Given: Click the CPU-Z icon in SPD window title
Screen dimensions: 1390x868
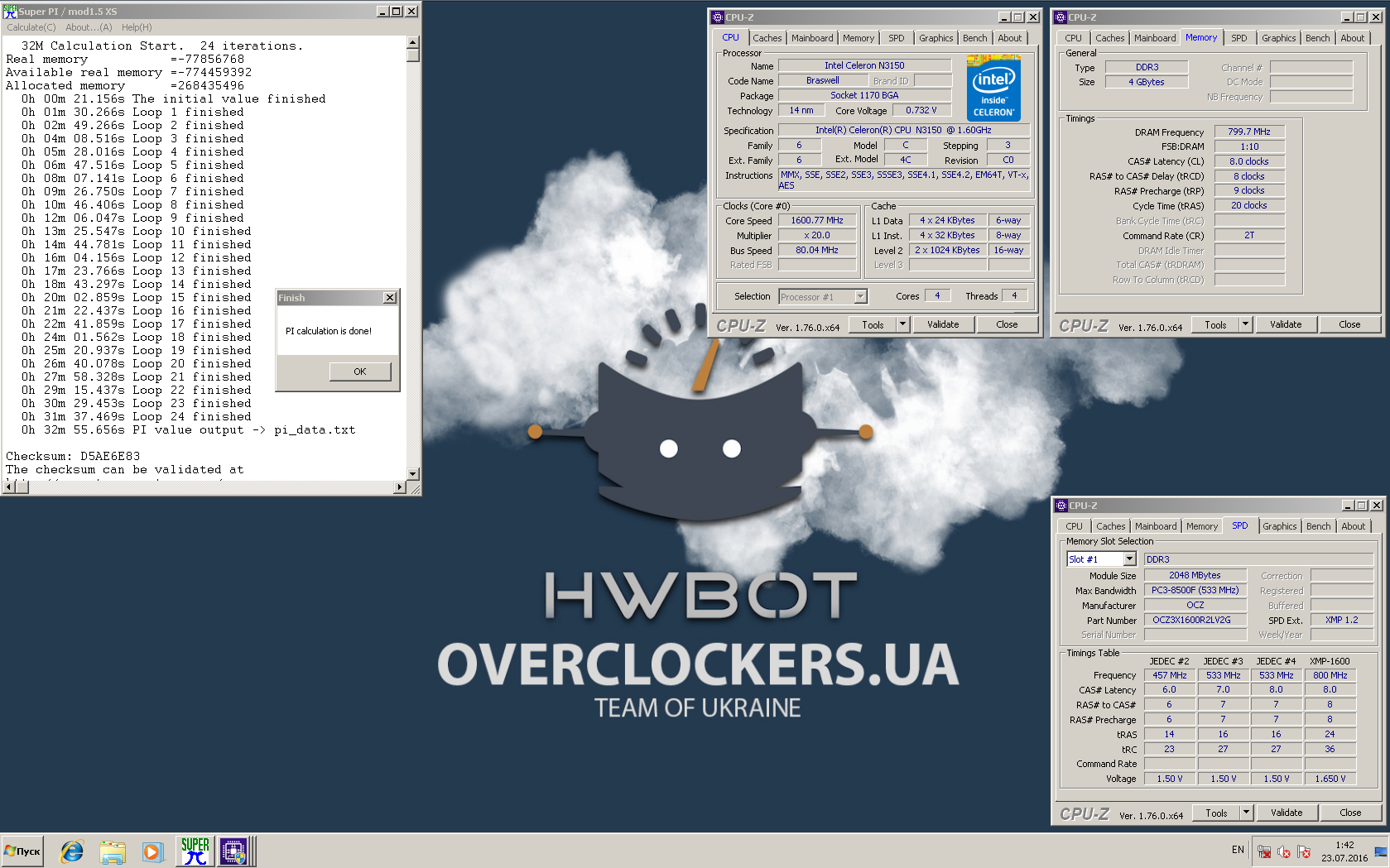Looking at the screenshot, I should click(x=1061, y=506).
